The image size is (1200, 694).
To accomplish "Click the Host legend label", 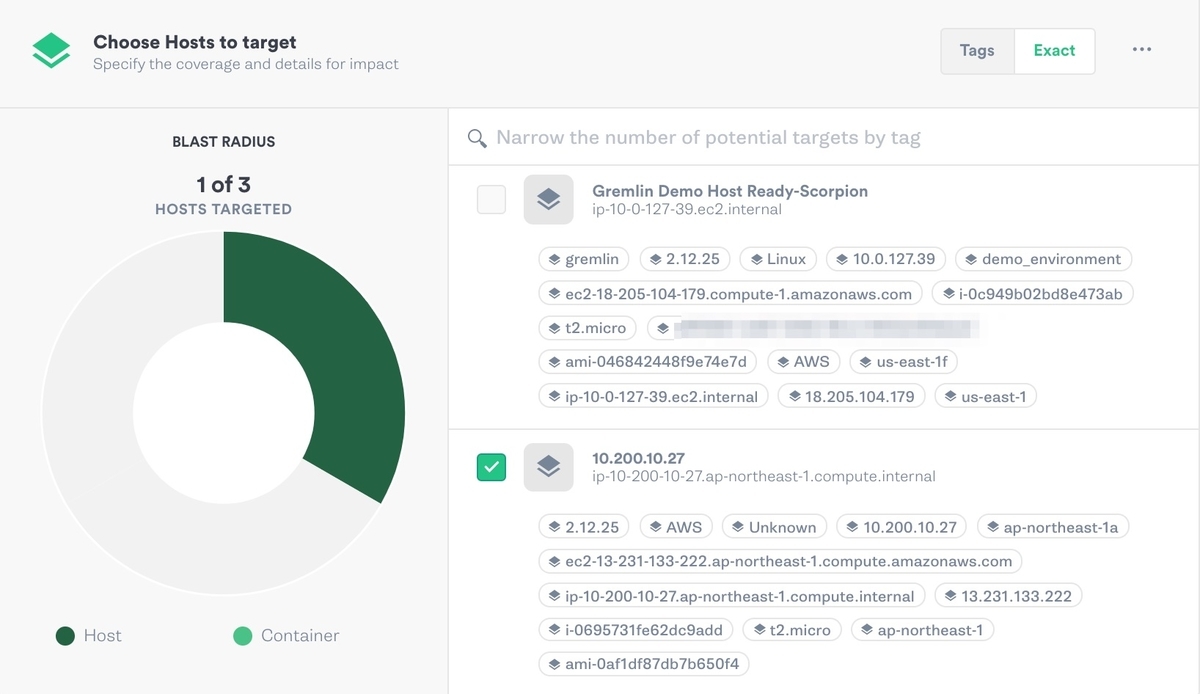I will pyautogui.click(x=102, y=636).
